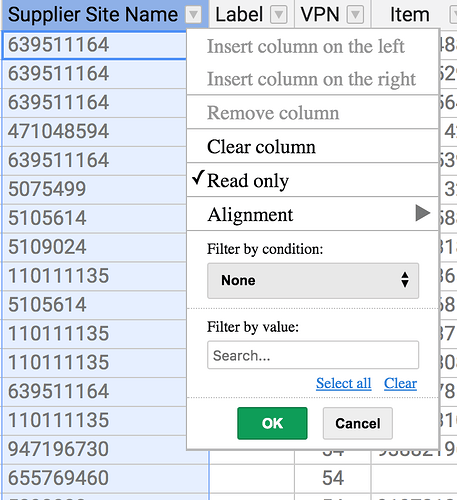
Task: Open the Label column dropdown arrow
Action: click(x=279, y=15)
